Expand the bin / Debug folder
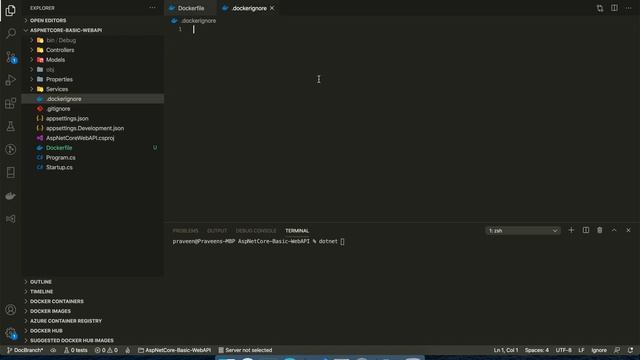Screen dimensions: 640x360 [93, 40]
